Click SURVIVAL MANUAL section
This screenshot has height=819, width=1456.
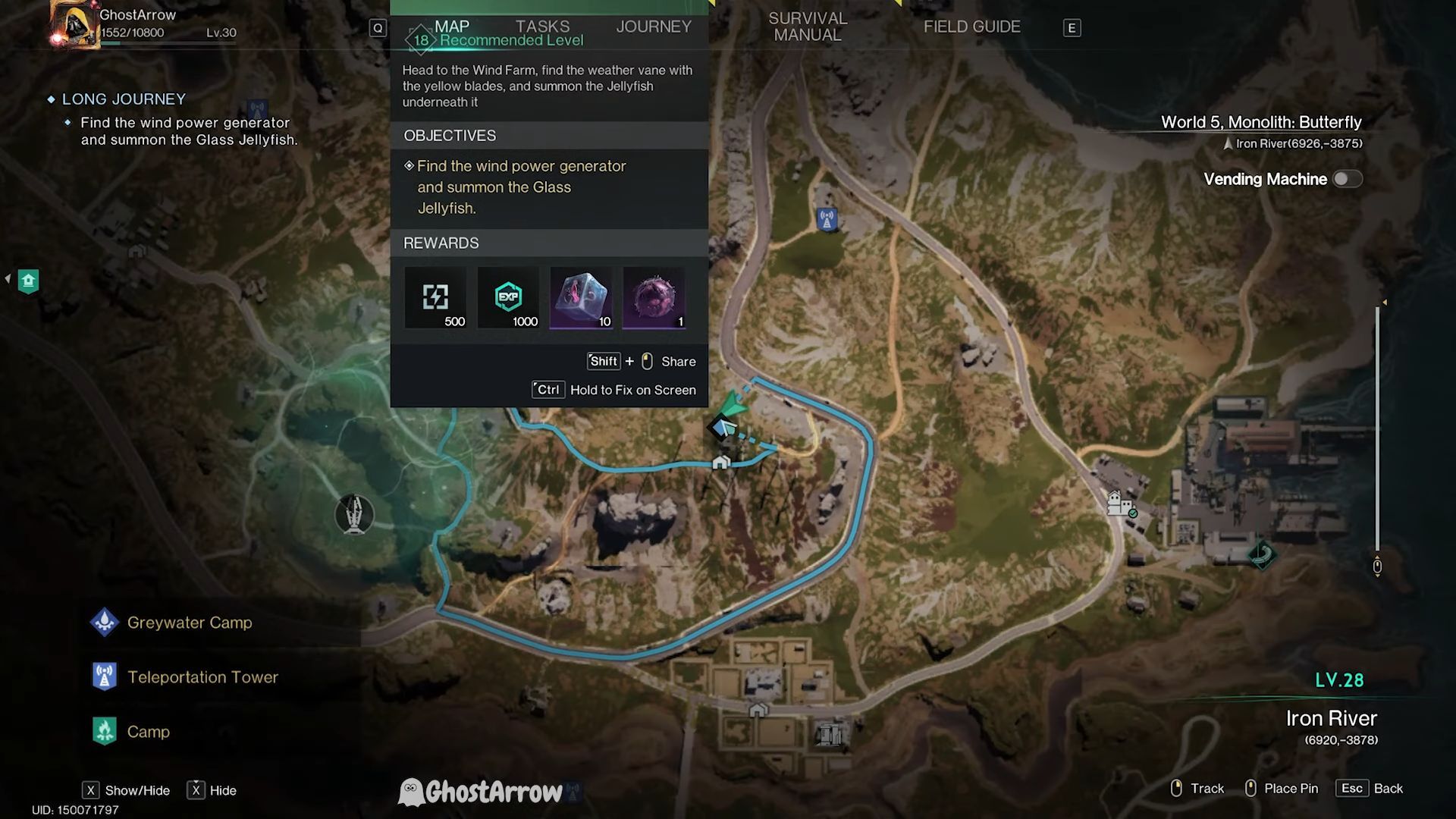808,26
